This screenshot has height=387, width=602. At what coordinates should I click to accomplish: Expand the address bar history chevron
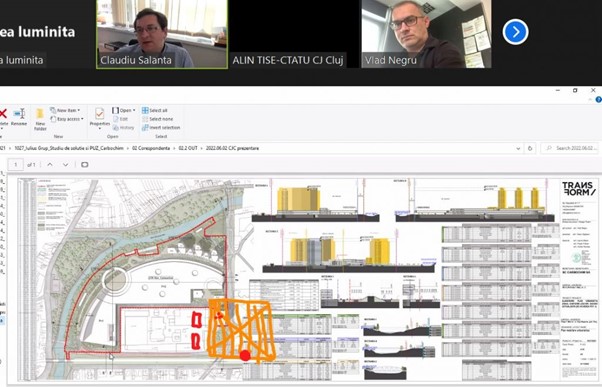click(x=518, y=148)
